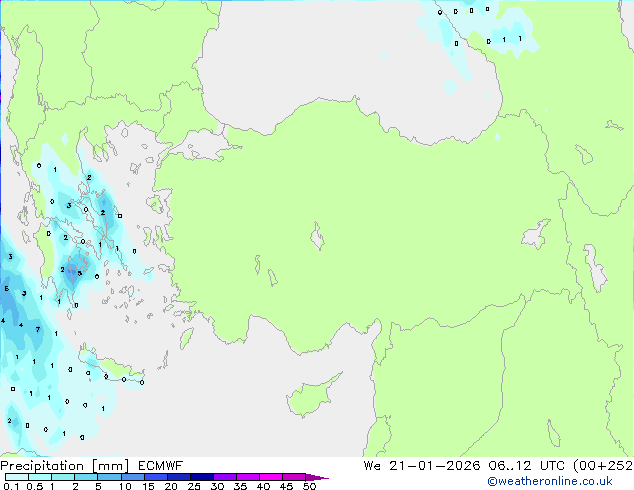The image size is (634, 490).
Task: Click the 2–5 mm legend color swatch
Action: pos(86,477)
